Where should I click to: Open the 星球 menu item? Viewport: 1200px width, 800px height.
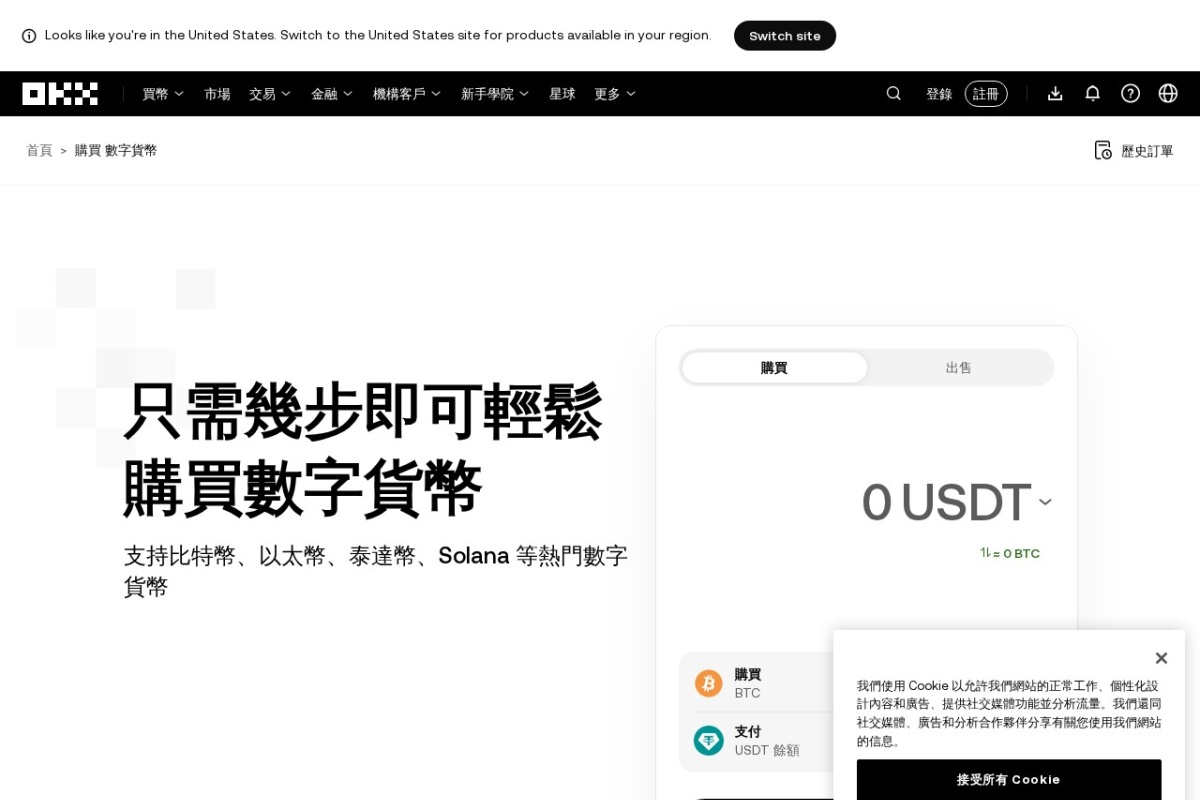(x=562, y=94)
